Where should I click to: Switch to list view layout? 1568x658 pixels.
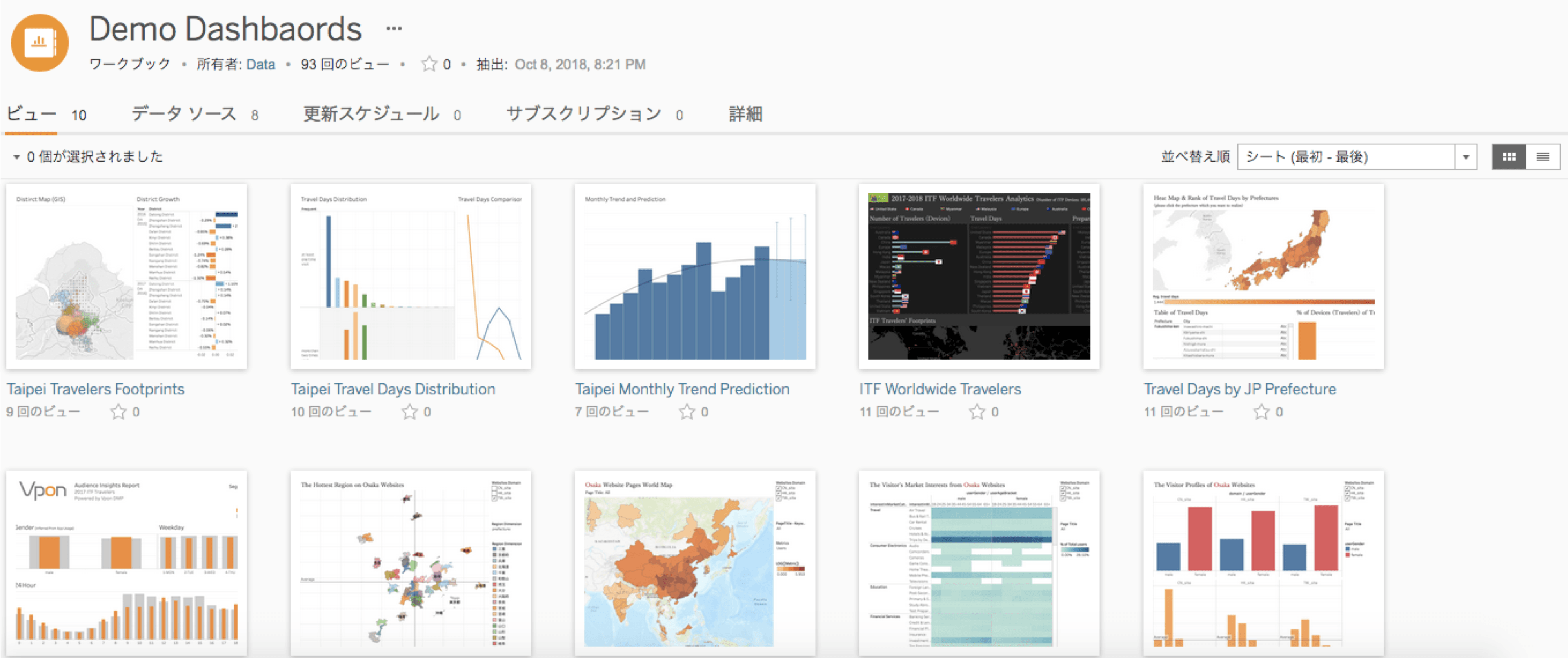[x=1543, y=157]
